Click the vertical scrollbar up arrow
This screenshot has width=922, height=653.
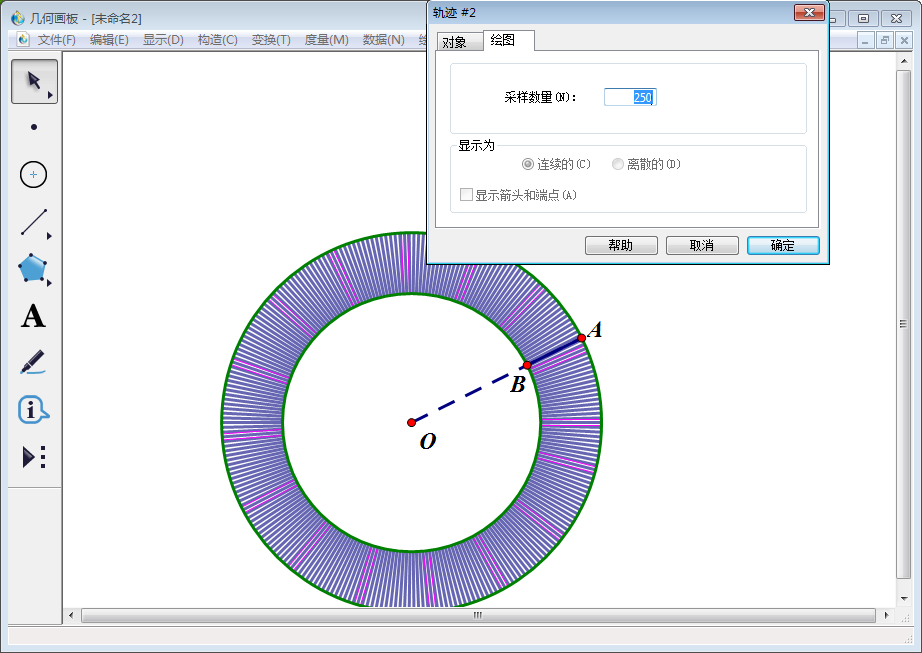point(904,61)
